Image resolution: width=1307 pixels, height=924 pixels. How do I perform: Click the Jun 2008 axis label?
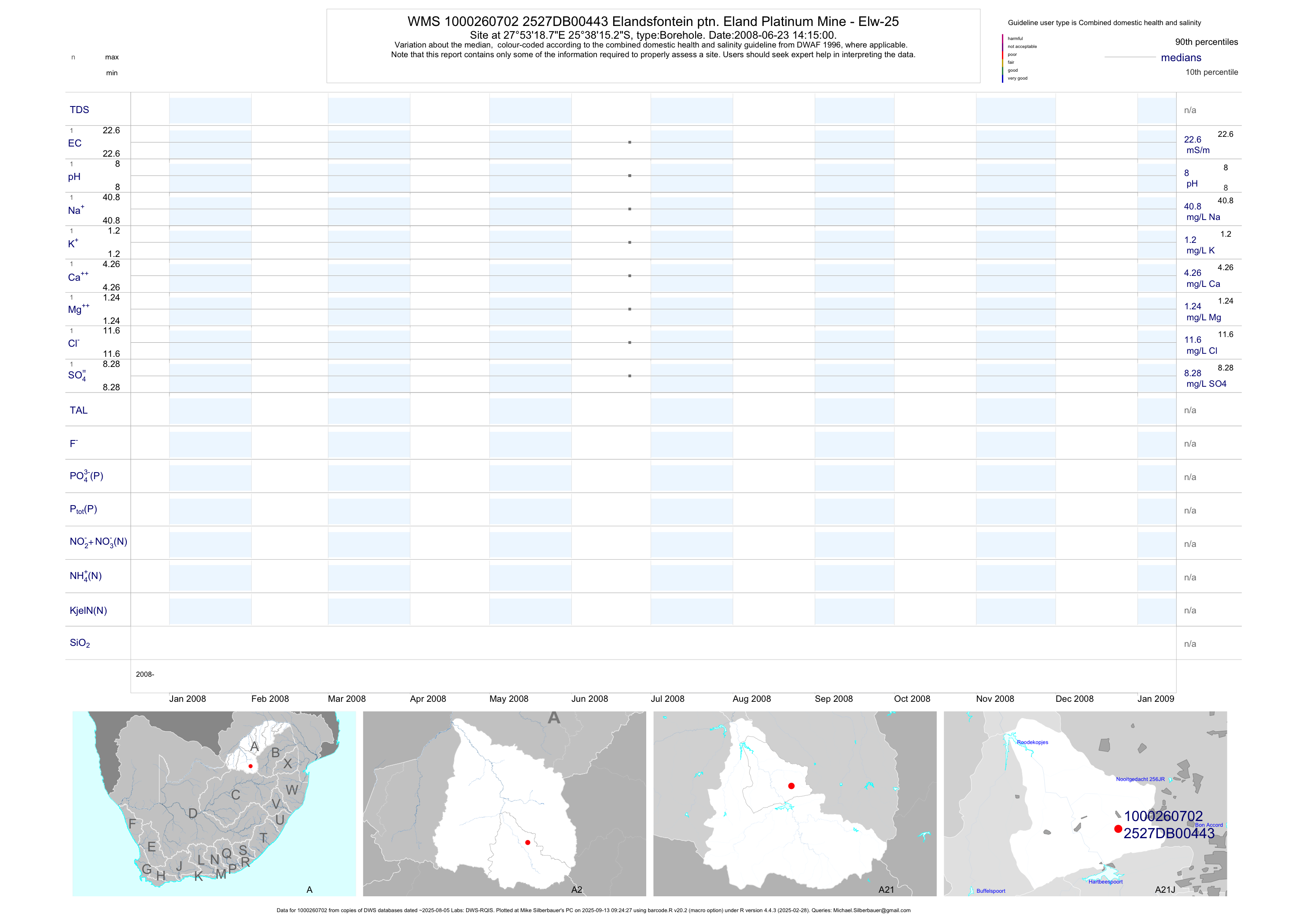(589, 699)
